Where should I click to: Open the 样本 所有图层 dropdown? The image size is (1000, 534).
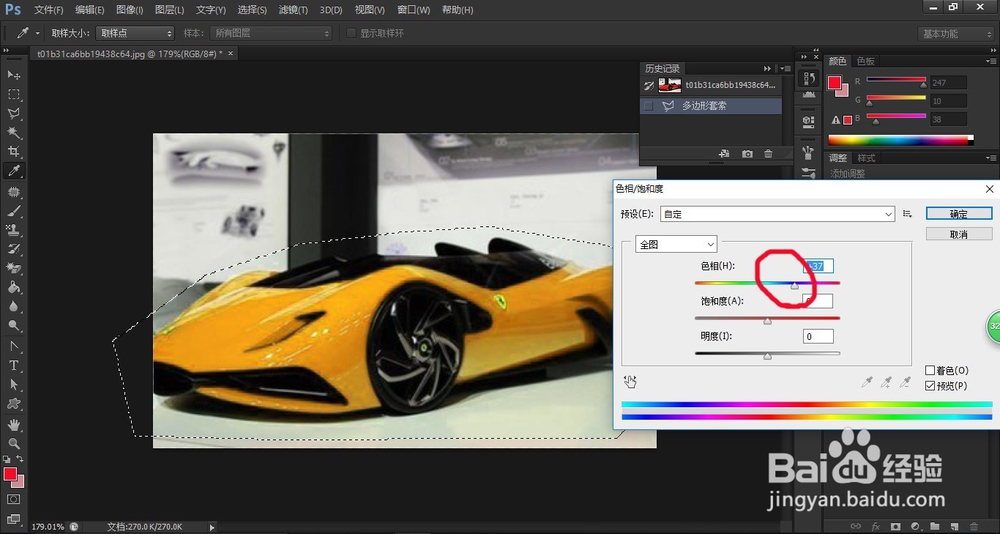click(x=272, y=33)
